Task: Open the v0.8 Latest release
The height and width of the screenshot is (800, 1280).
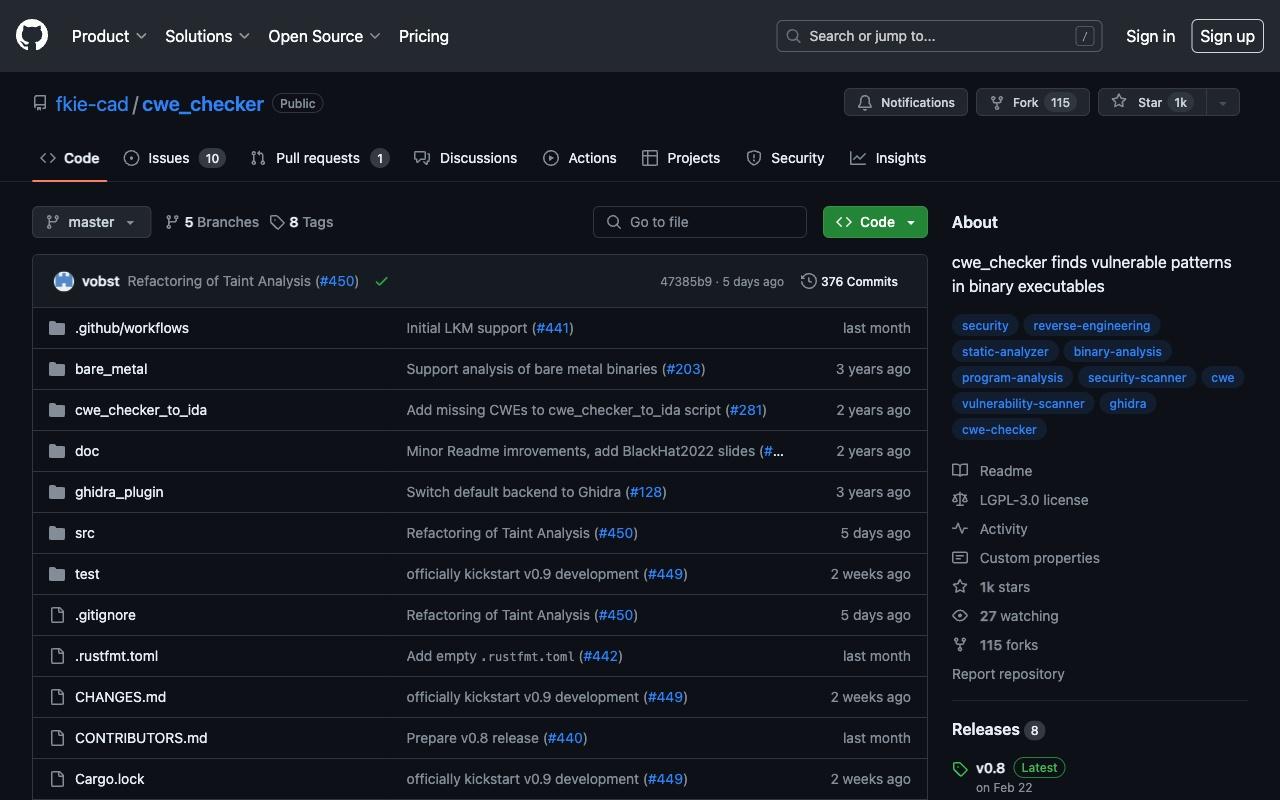Action: [1010, 768]
